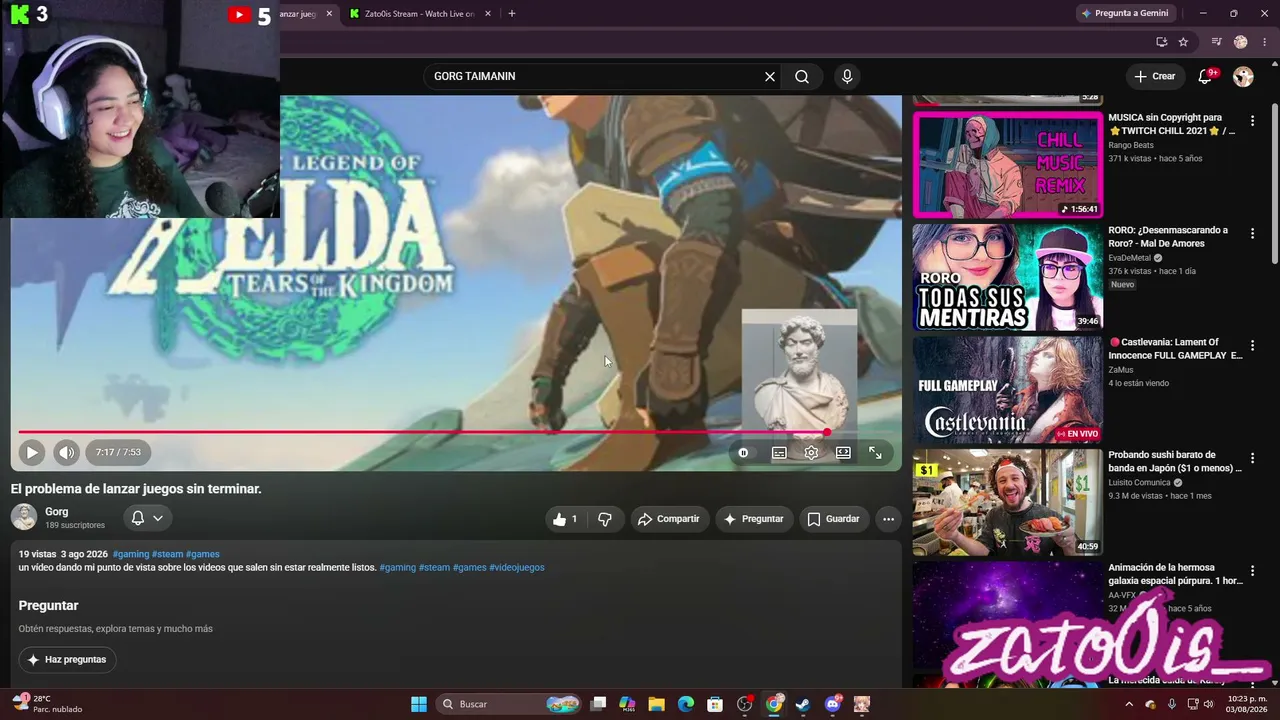Open options menu for the RORO video
Screen dimensions: 1280x720
pos(1252,233)
